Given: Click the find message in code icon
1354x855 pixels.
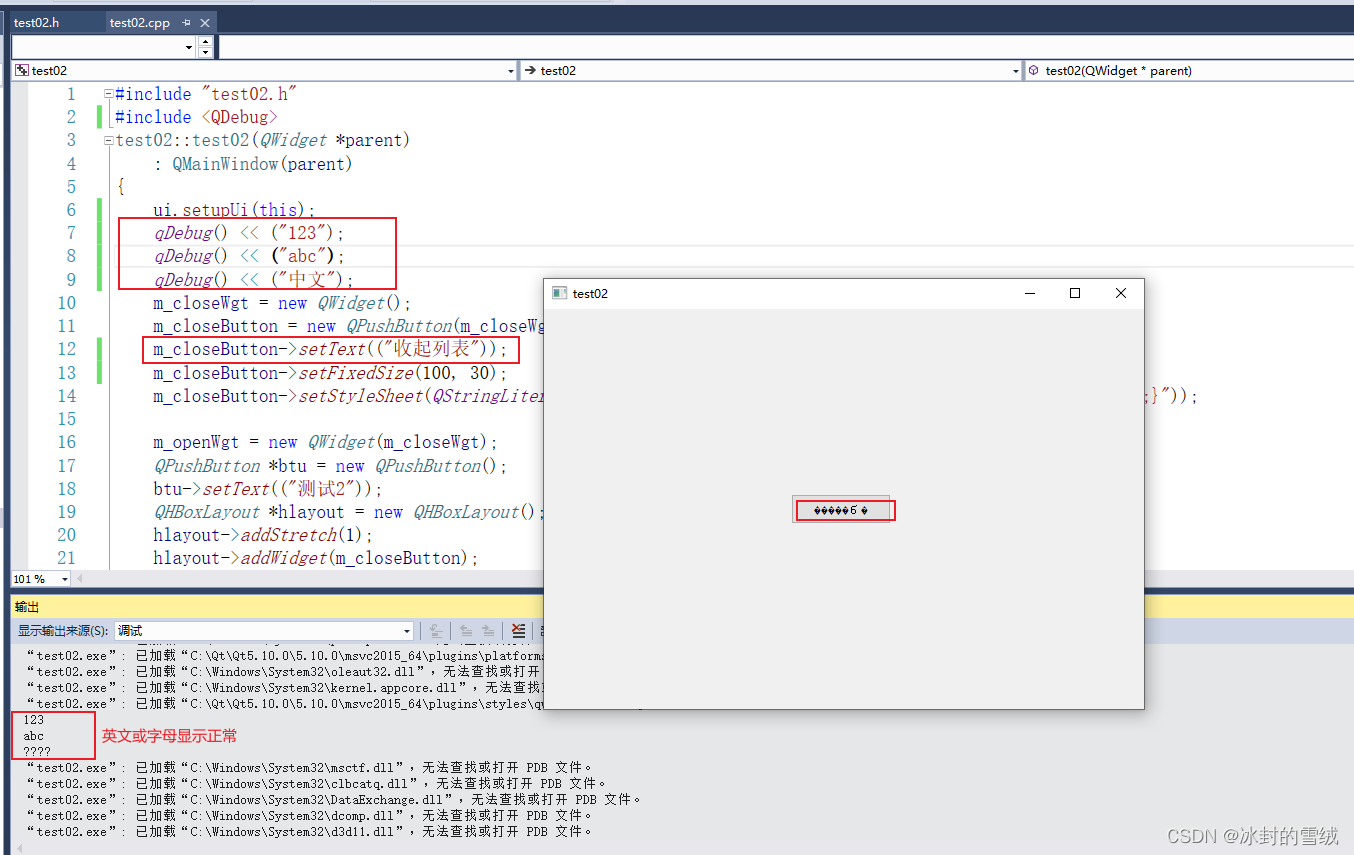Looking at the screenshot, I should 436,631.
